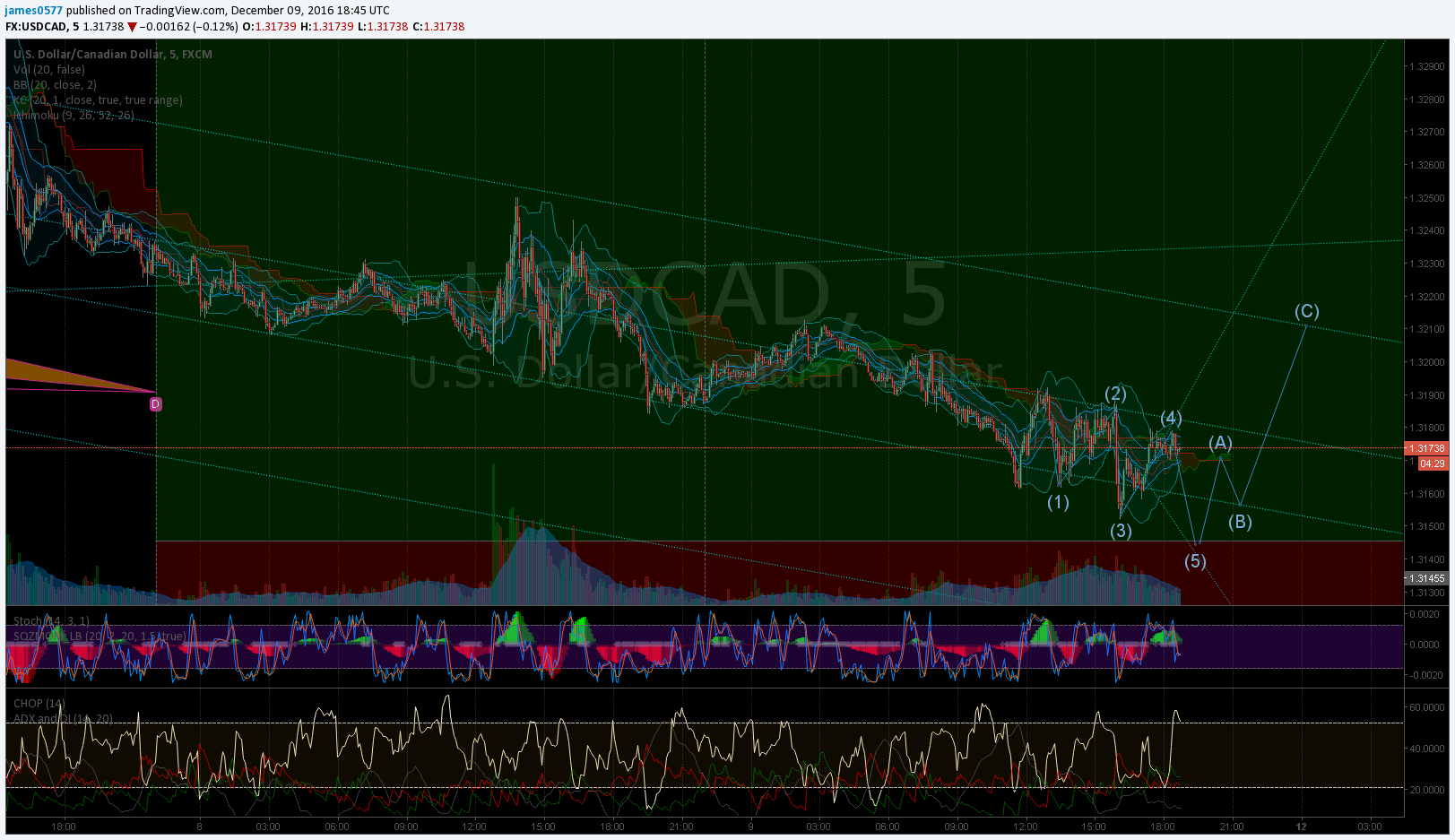Select Elliott wave label (1)
1455x840 pixels.
pos(1059,502)
